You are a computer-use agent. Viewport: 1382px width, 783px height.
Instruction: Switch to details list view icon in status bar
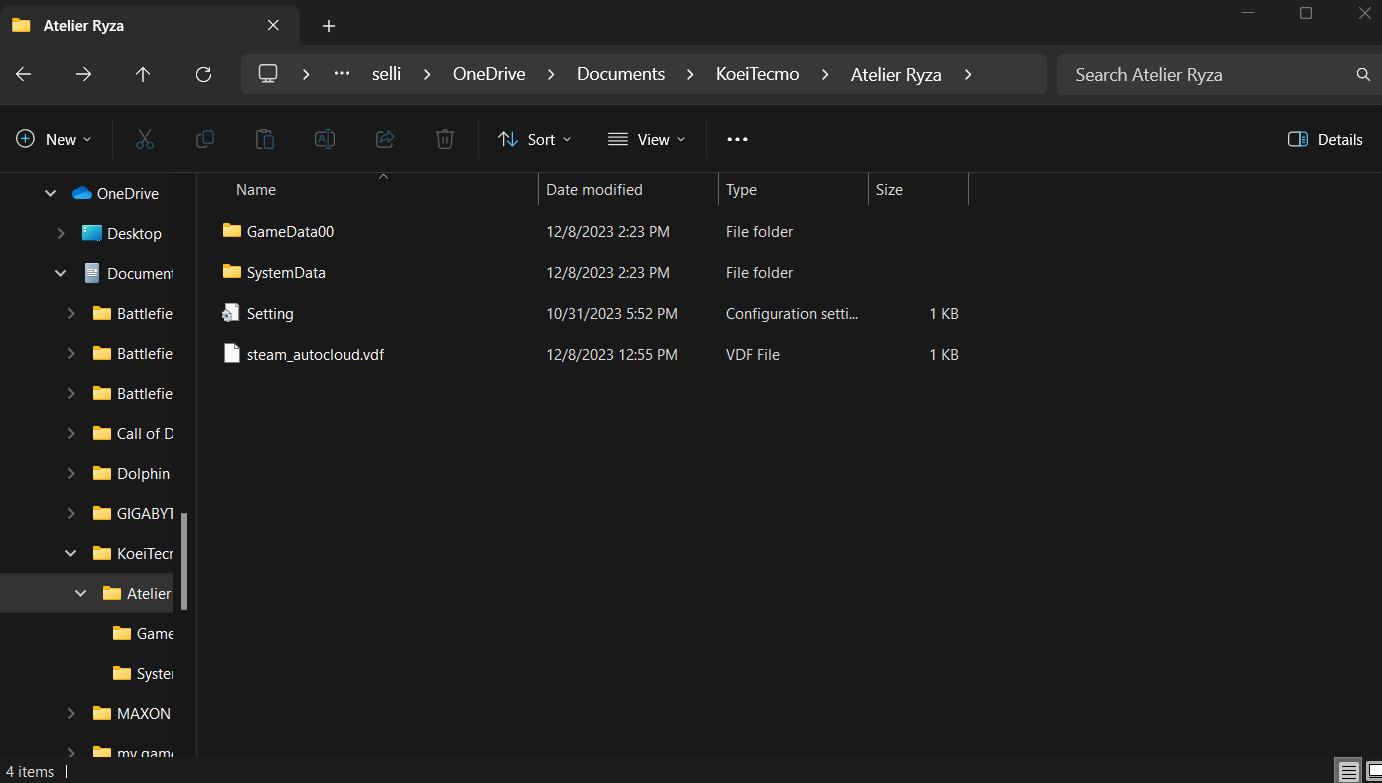[1349, 771]
